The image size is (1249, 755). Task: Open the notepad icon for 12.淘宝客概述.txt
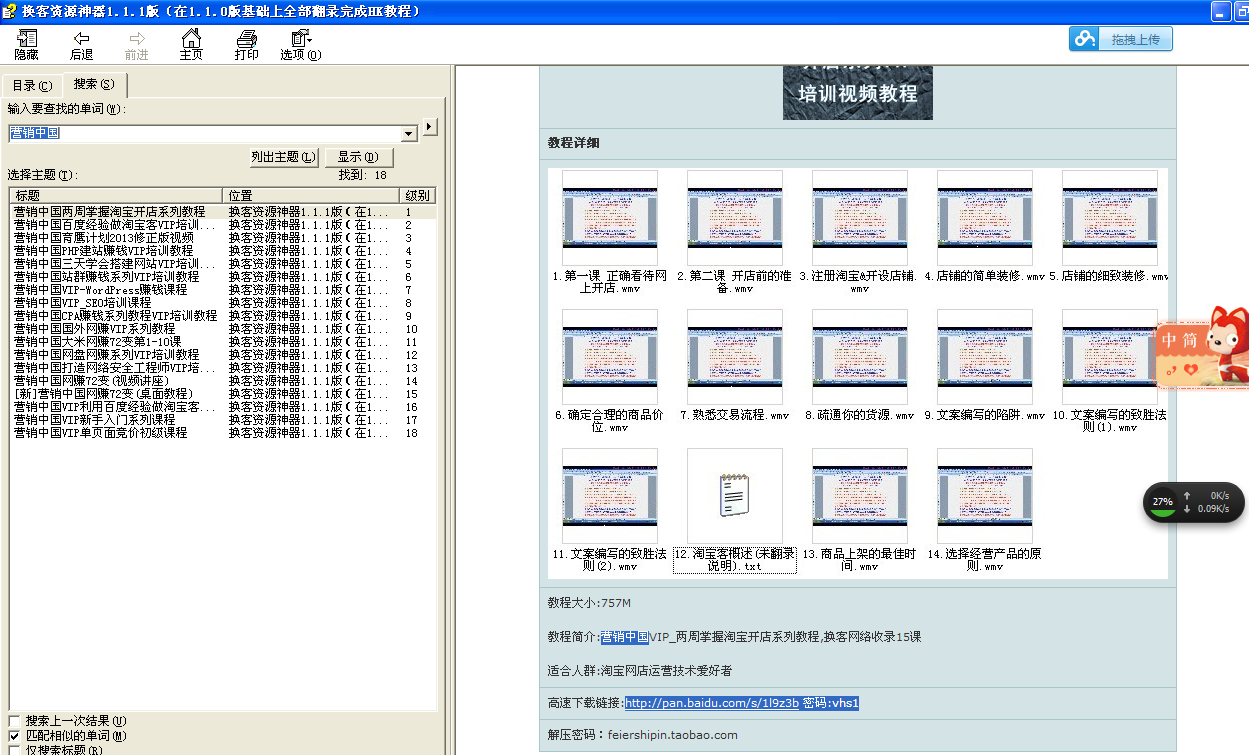click(735, 495)
